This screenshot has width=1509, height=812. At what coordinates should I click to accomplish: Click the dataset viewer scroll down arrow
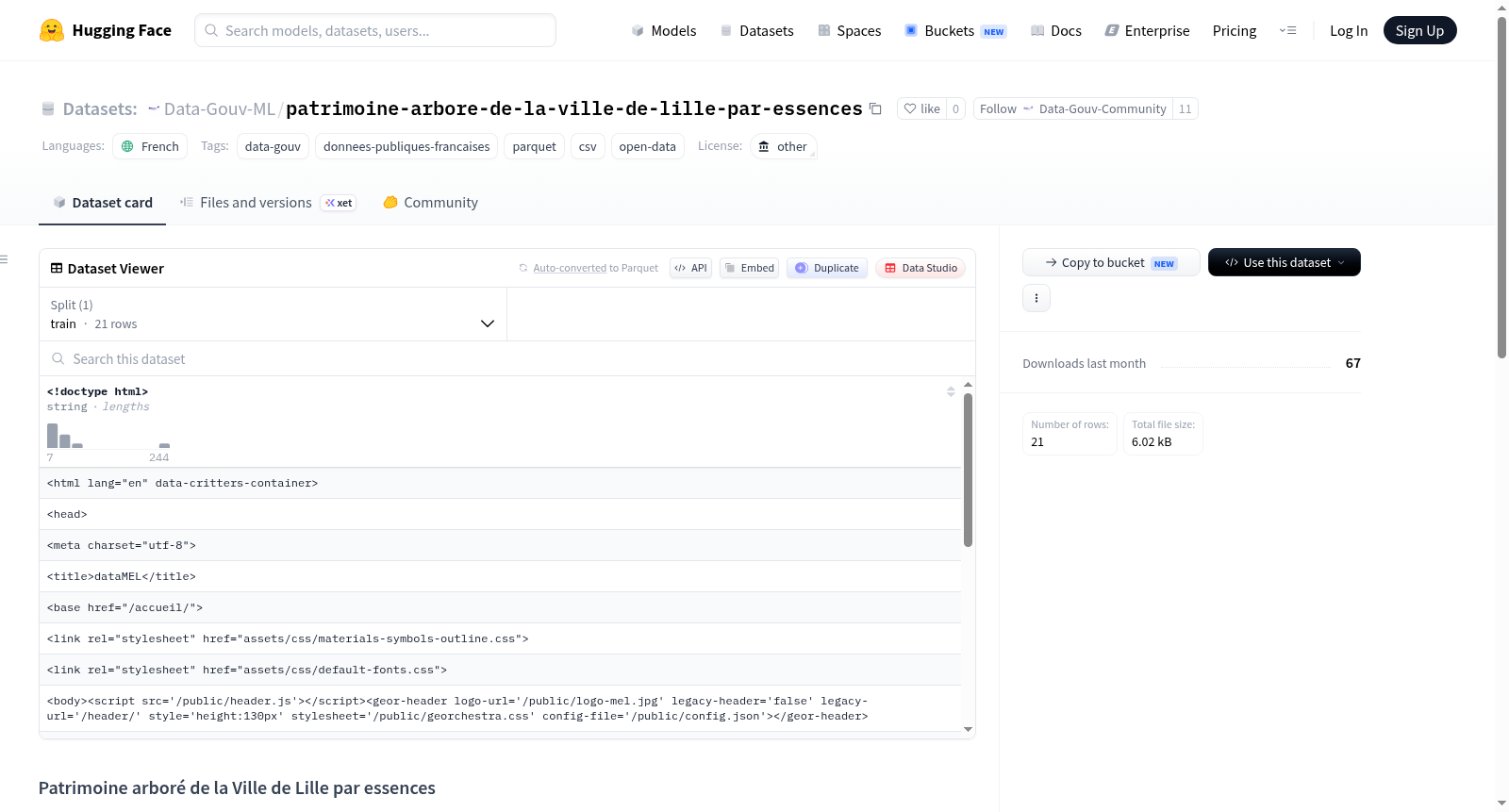pyautogui.click(x=968, y=729)
